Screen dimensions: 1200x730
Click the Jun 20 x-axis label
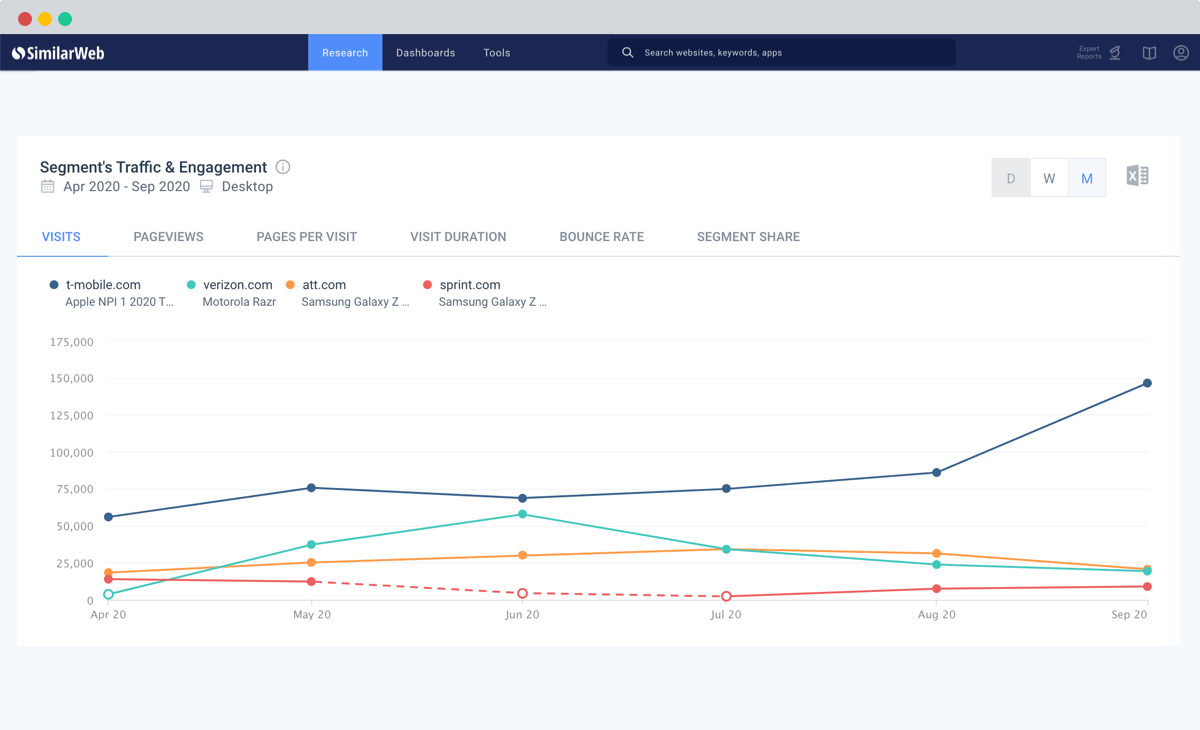[523, 615]
